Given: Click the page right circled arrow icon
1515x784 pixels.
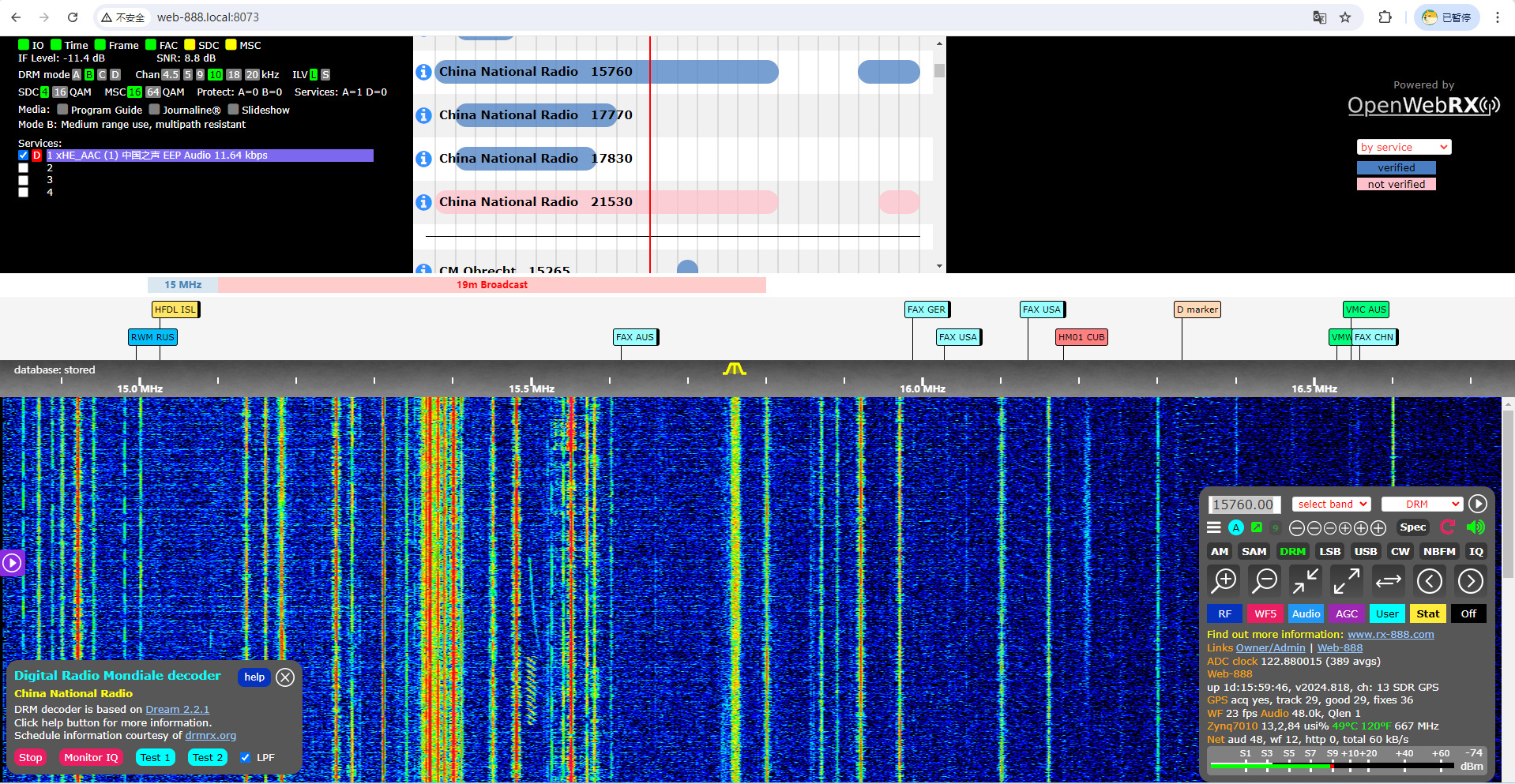Looking at the screenshot, I should 1470,581.
